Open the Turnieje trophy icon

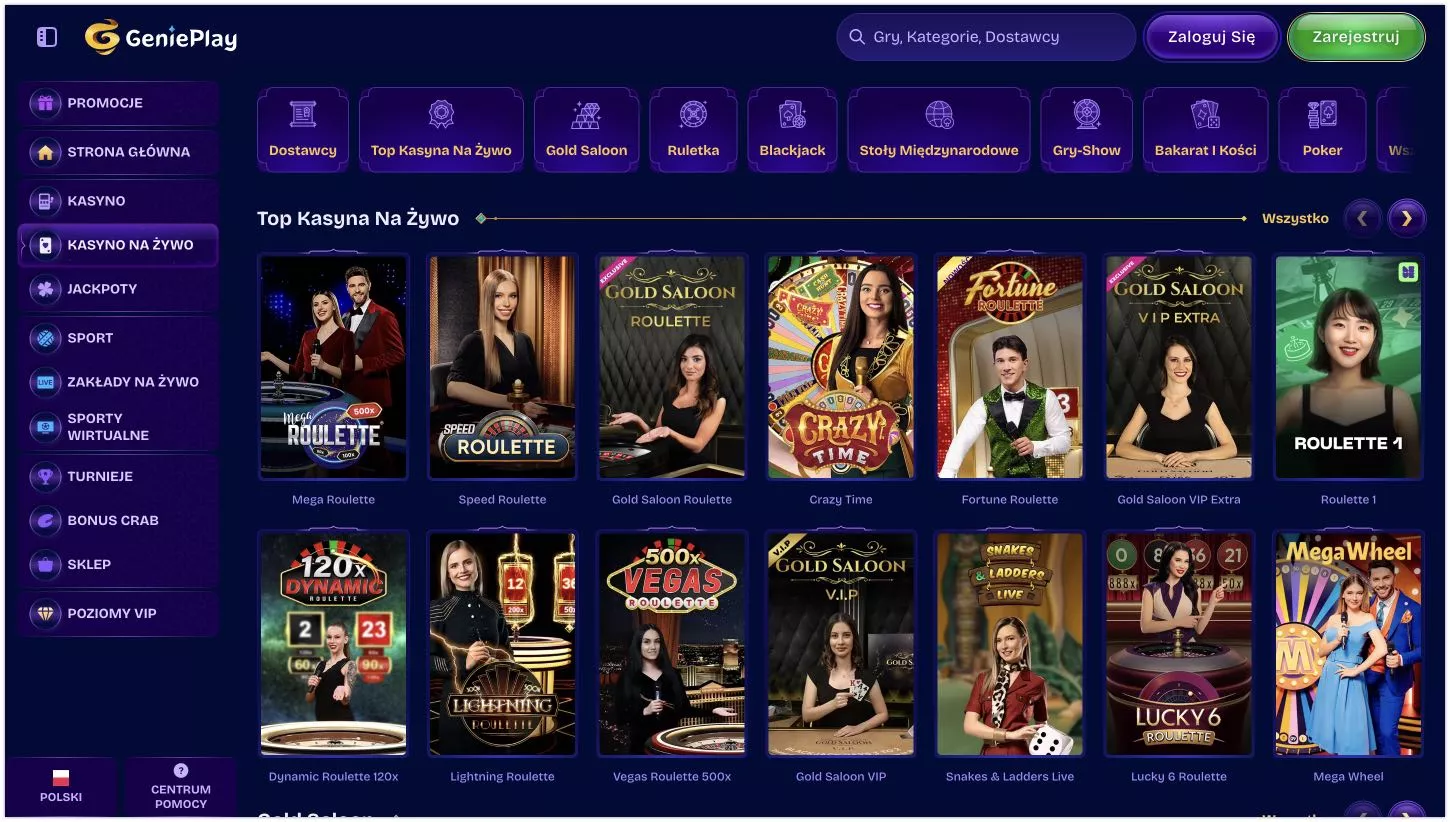click(45, 476)
